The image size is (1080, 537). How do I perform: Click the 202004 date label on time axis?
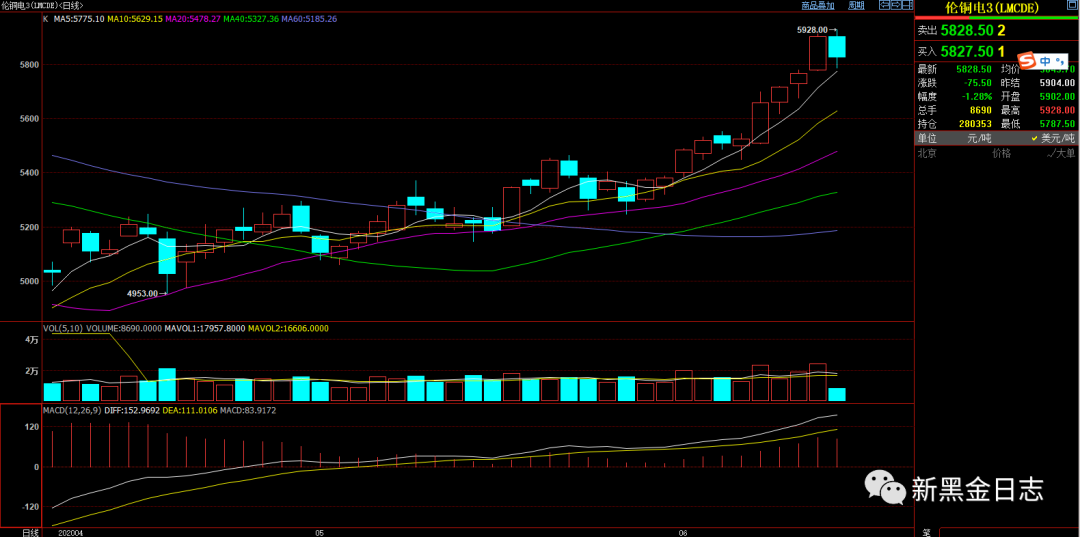[x=71, y=533]
